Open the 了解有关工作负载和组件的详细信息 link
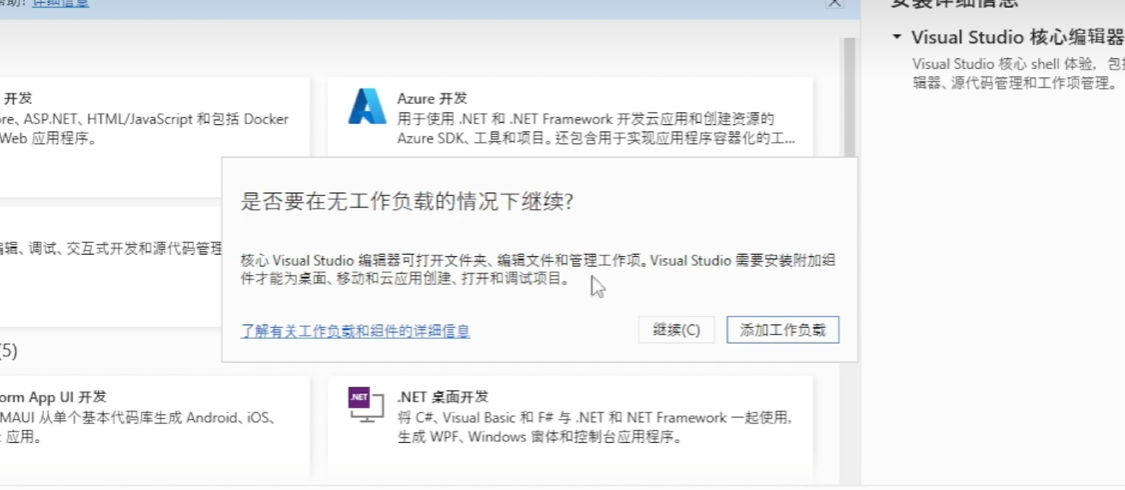This screenshot has width=1125, height=490. 355,331
